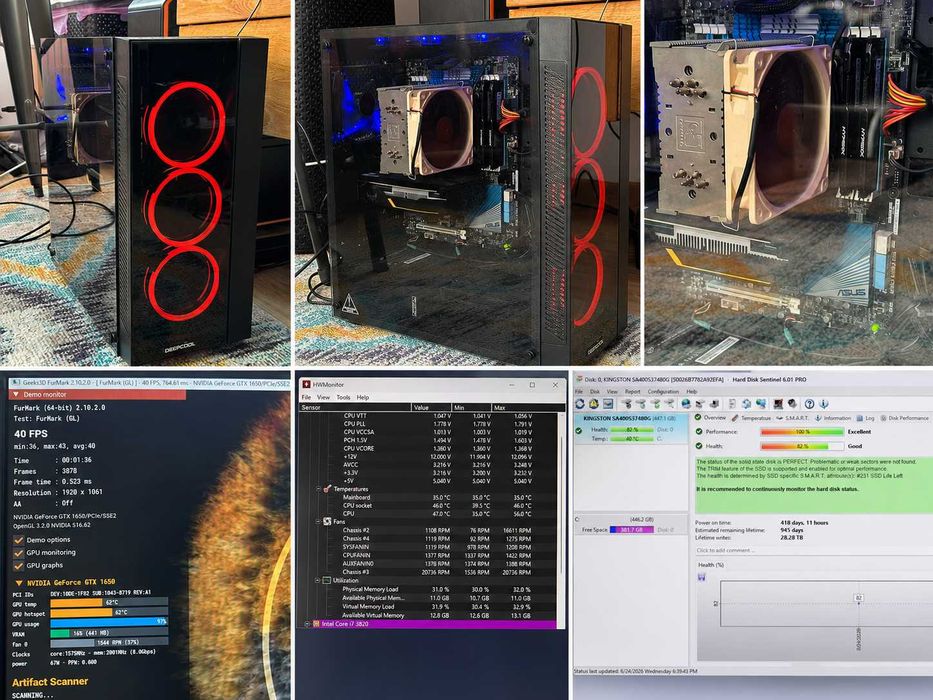The width and height of the screenshot is (933, 700).
Task: Switch to the Information tab
Action: [x=832, y=418]
